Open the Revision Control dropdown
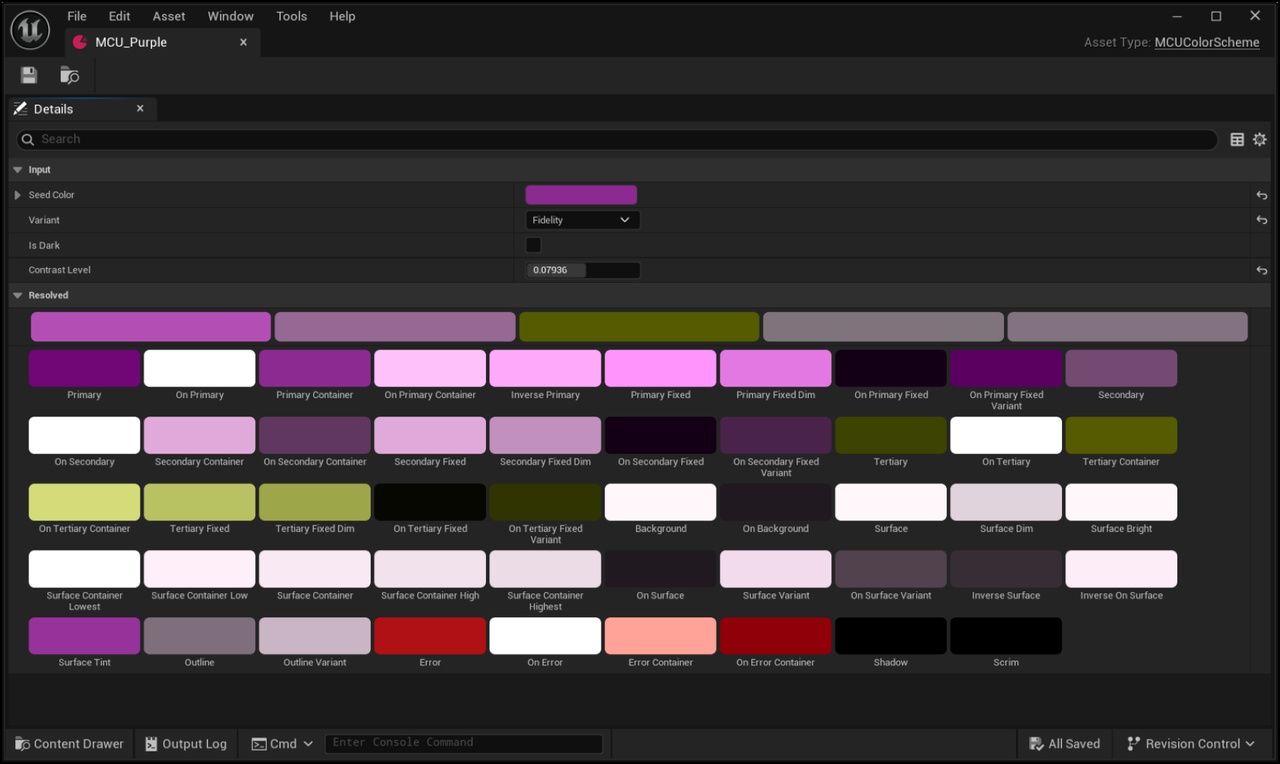 click(x=1190, y=743)
